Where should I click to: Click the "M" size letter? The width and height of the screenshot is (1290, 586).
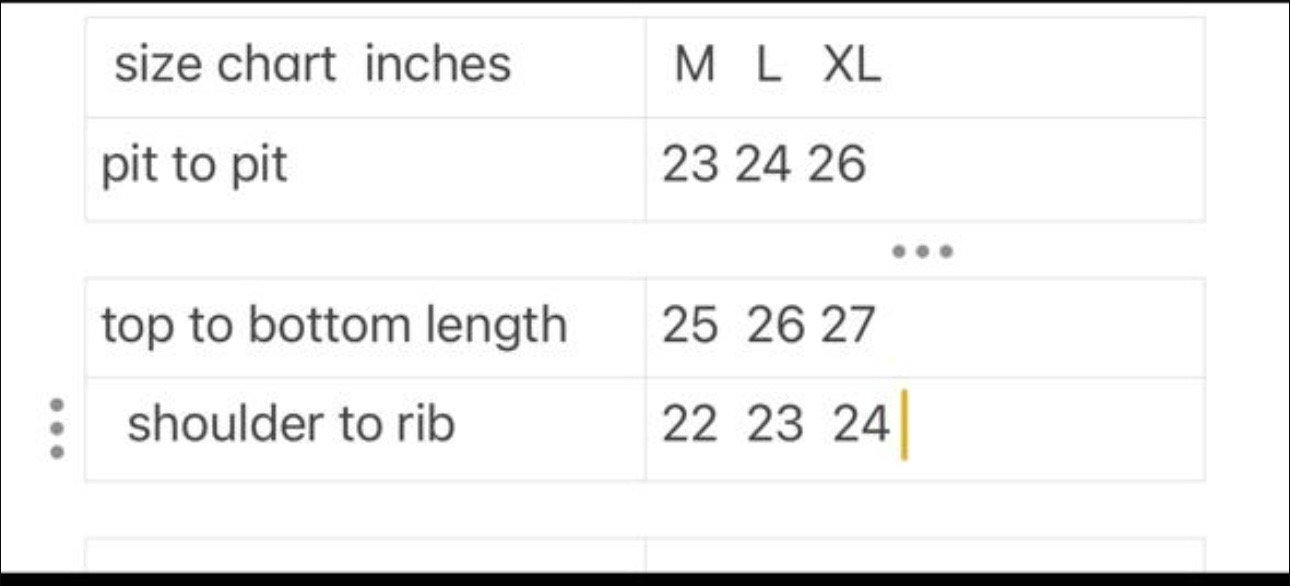695,67
